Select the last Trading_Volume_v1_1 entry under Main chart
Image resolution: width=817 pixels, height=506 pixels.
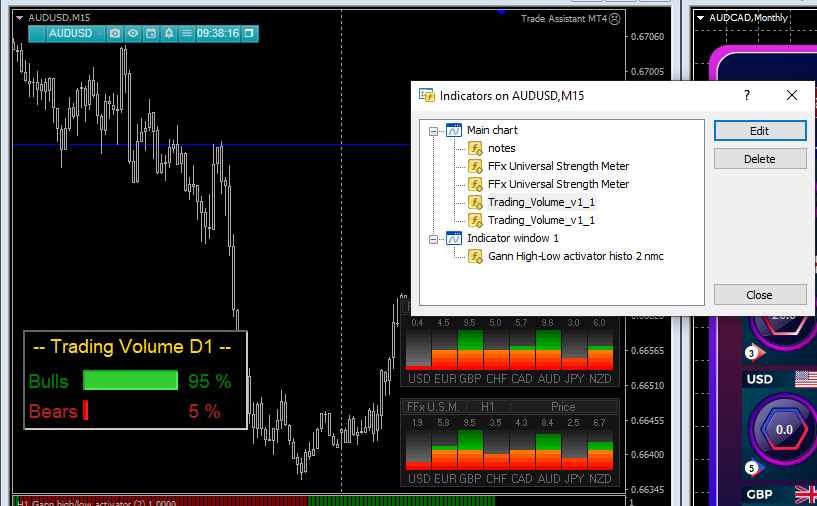click(541, 220)
